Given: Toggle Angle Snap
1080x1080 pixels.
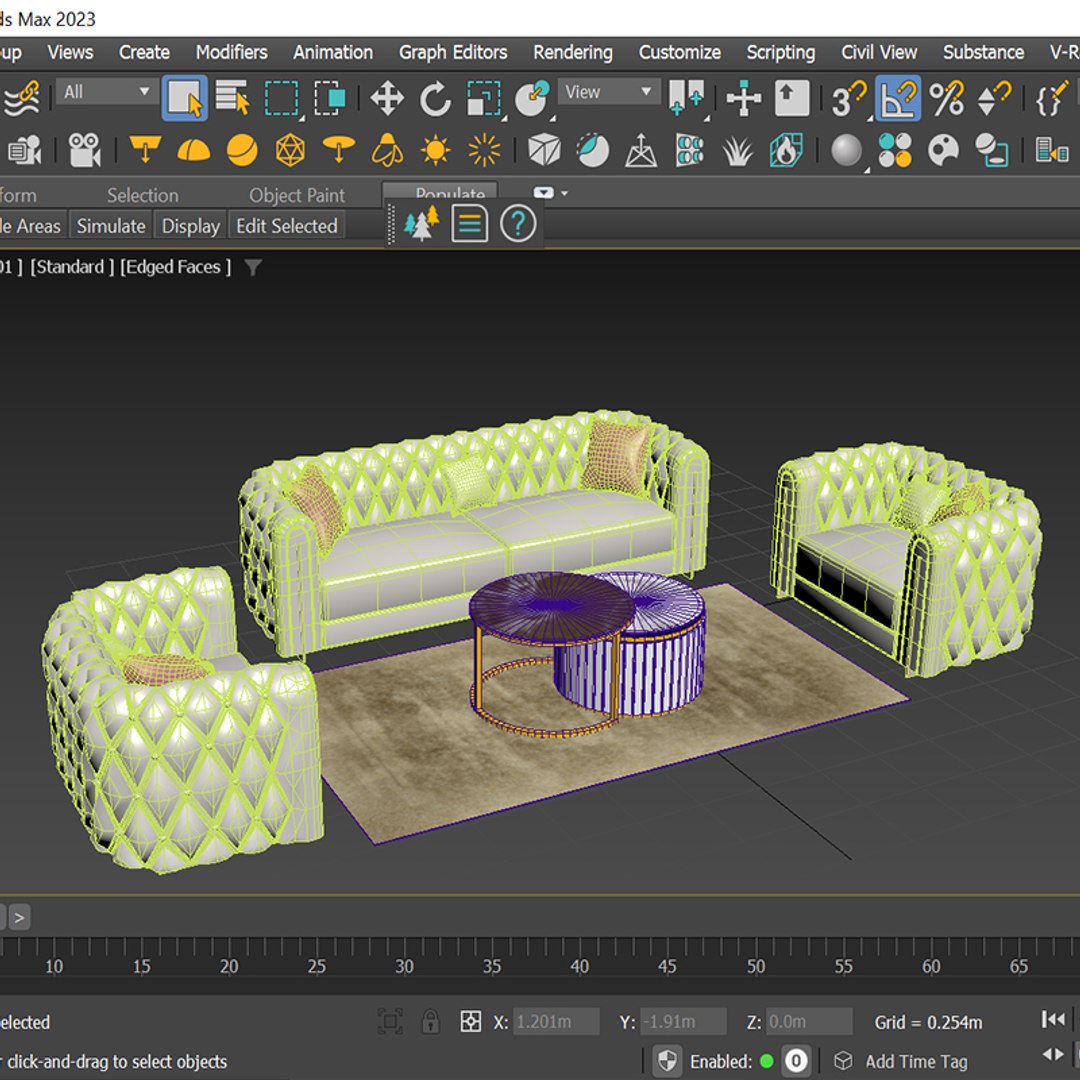Looking at the screenshot, I should pyautogui.click(x=897, y=98).
